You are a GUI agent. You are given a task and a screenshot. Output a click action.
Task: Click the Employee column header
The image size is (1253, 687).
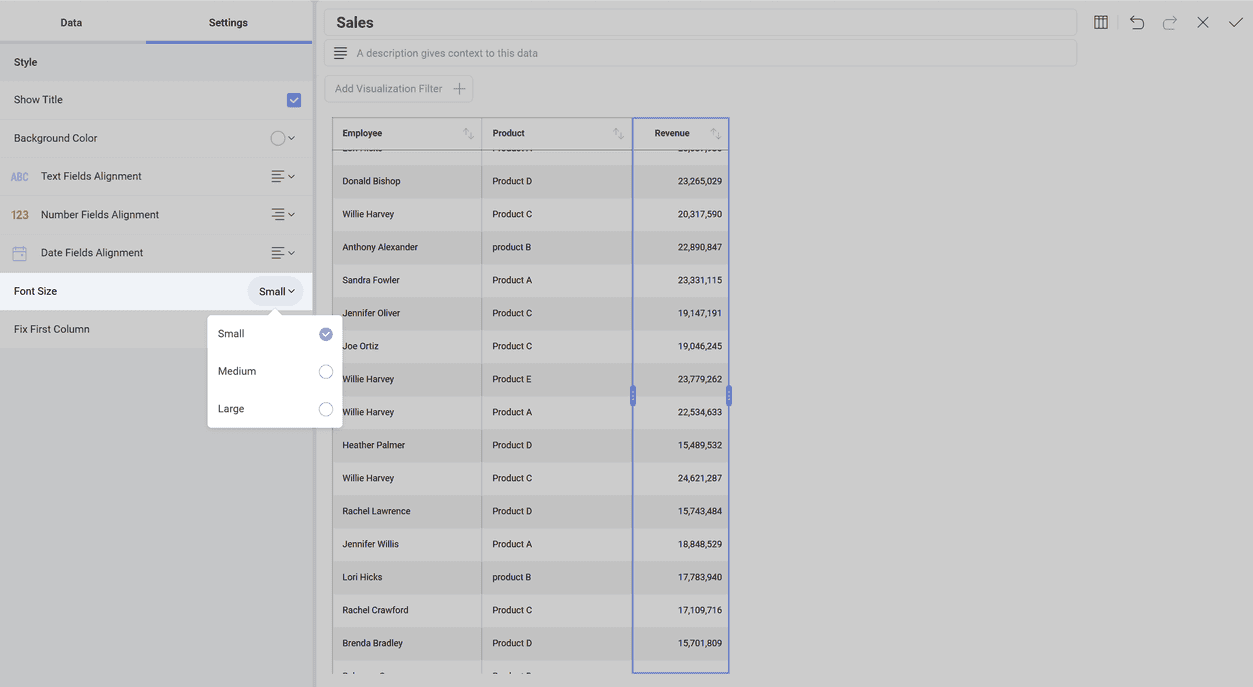click(x=407, y=133)
